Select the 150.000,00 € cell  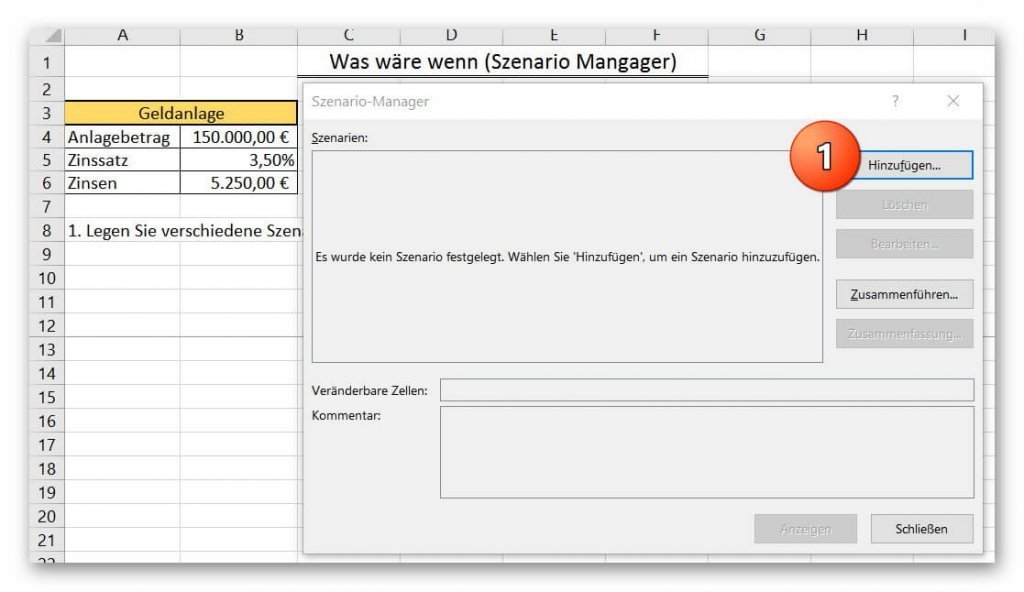coord(239,137)
